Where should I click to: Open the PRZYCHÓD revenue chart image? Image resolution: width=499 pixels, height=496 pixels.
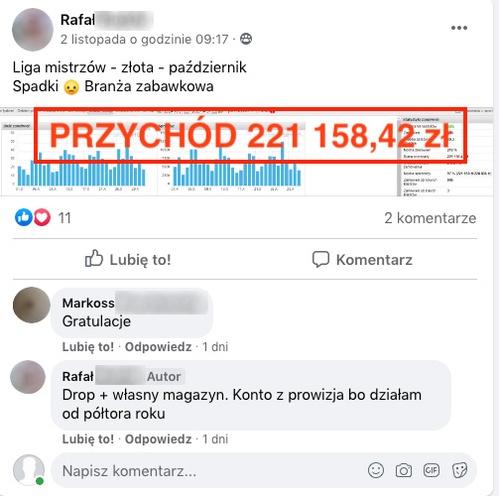coord(247,152)
